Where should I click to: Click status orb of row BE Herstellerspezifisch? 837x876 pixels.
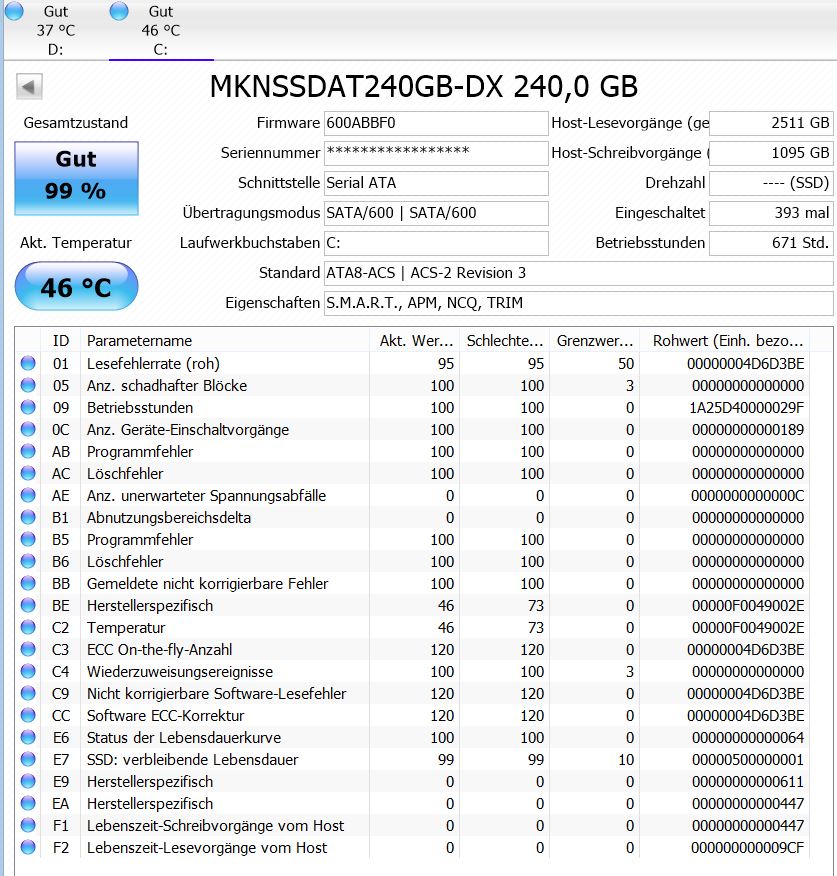(28, 605)
